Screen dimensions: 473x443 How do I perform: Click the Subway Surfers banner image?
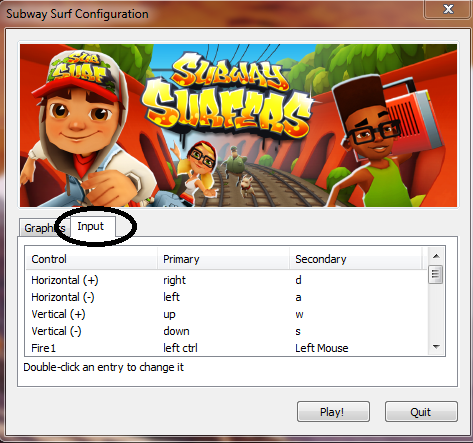[238, 125]
